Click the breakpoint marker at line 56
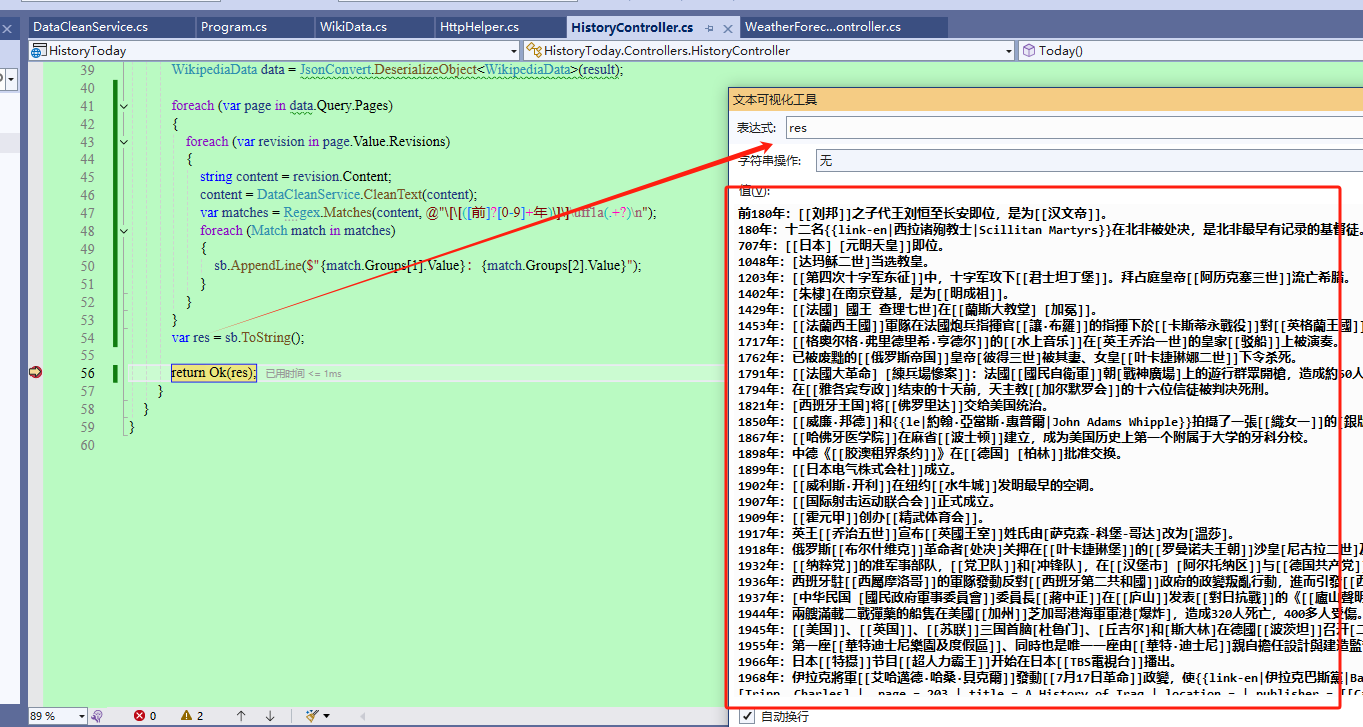The width and height of the screenshot is (1363, 727). coord(36,373)
